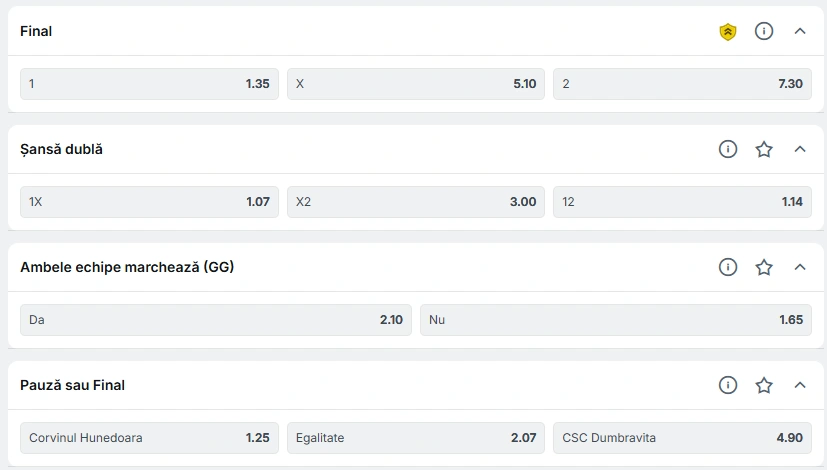Collapse the Pauză sau Final section
The height and width of the screenshot is (470, 827).
click(x=799, y=385)
